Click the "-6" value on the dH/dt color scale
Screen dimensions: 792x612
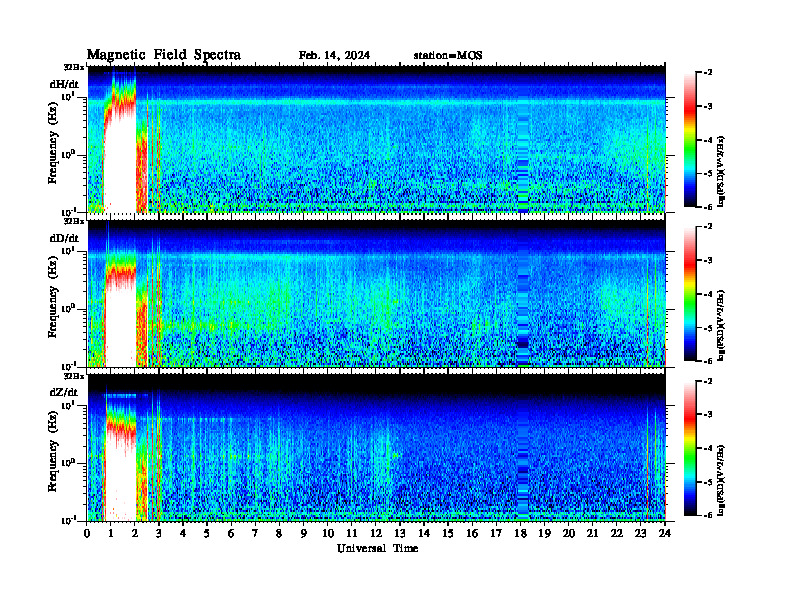(x=708, y=207)
